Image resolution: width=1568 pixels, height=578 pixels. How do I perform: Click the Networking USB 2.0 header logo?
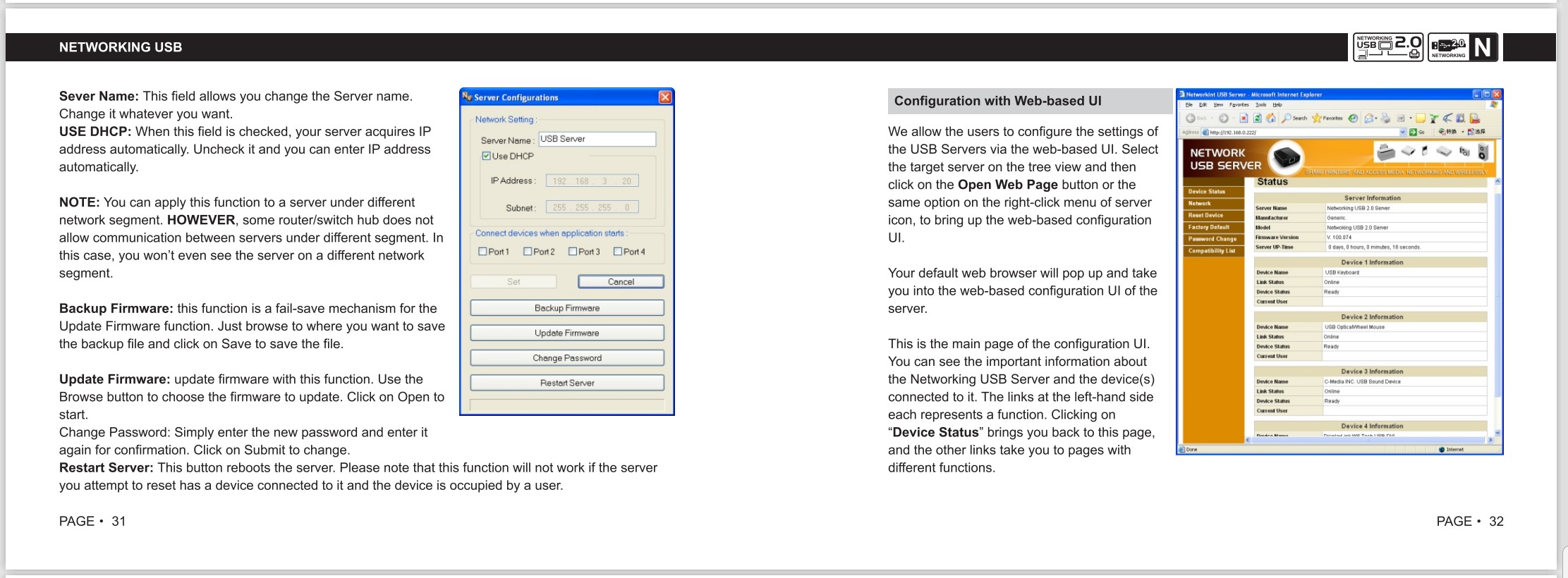coord(1388,47)
